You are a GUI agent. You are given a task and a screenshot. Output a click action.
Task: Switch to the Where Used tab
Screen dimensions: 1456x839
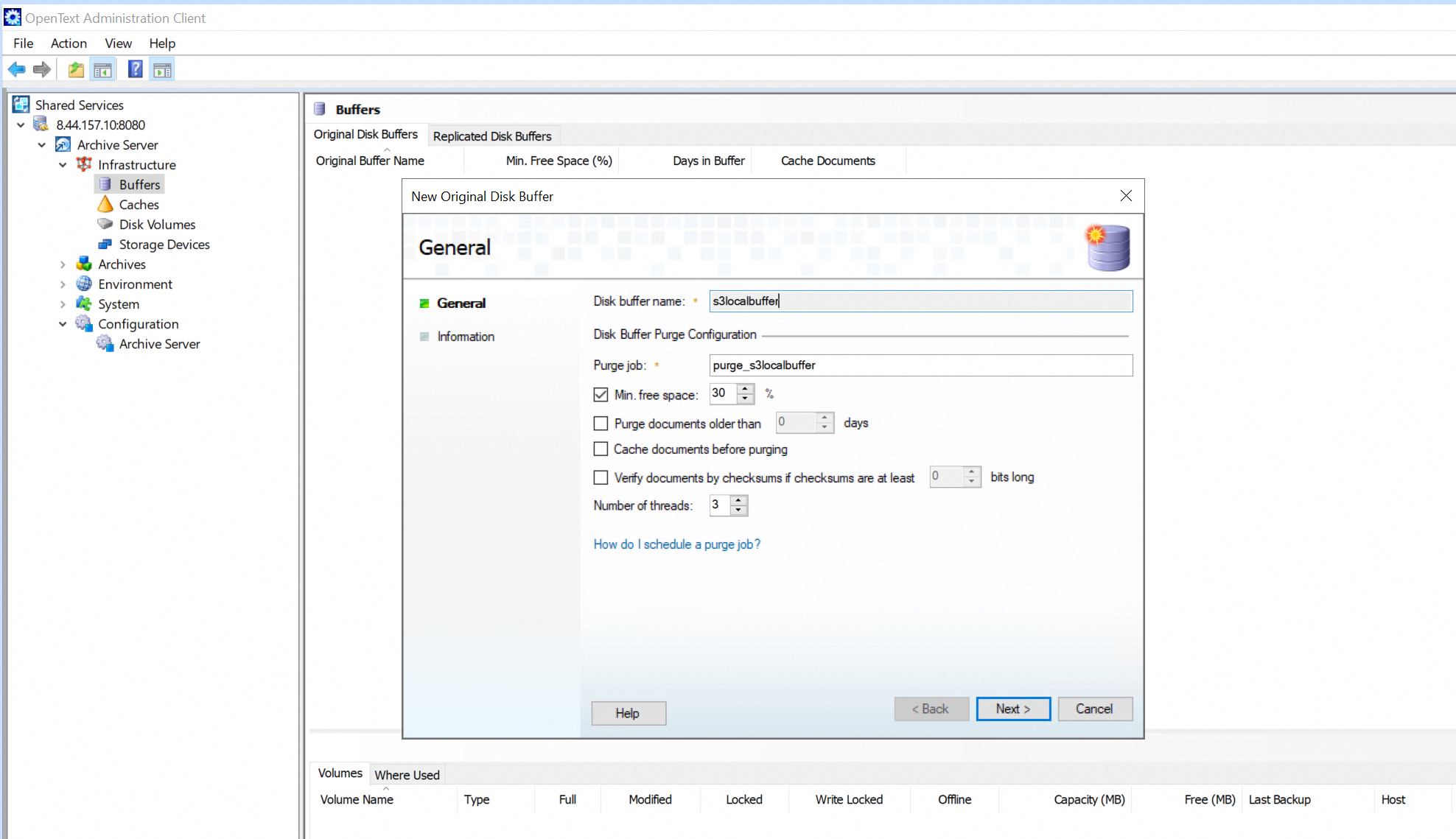[x=407, y=775]
